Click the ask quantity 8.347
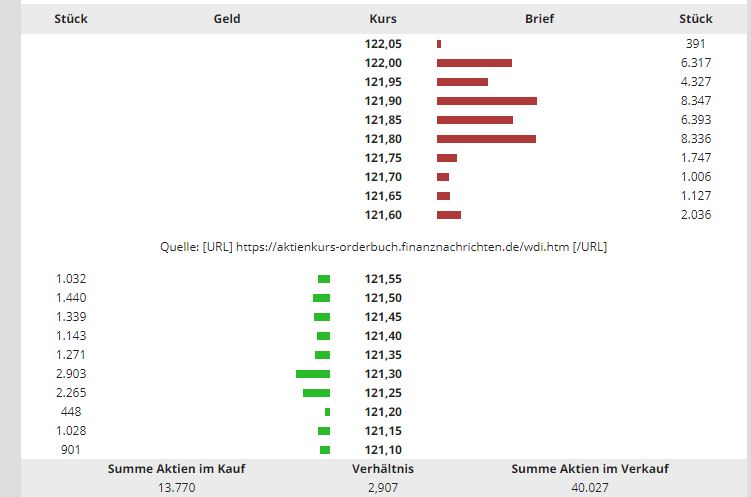Screen dimensions: 751x497 [695, 101]
